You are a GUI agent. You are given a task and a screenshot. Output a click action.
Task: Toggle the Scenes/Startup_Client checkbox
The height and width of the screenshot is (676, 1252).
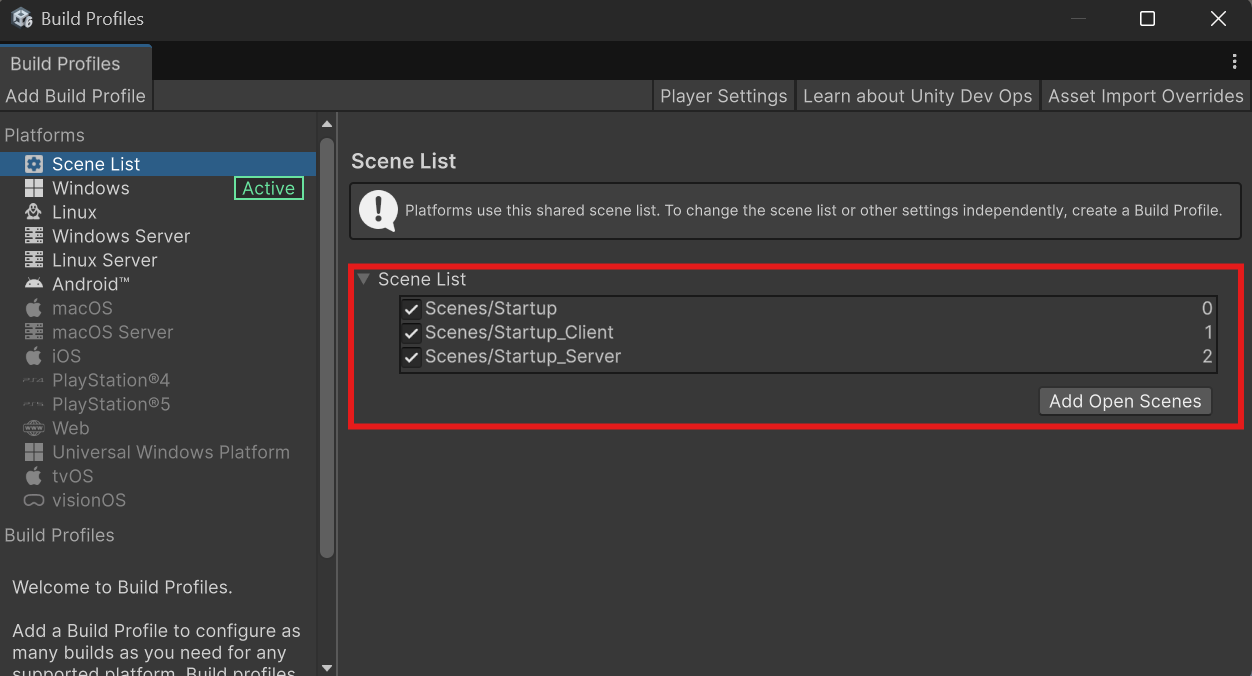pos(411,333)
